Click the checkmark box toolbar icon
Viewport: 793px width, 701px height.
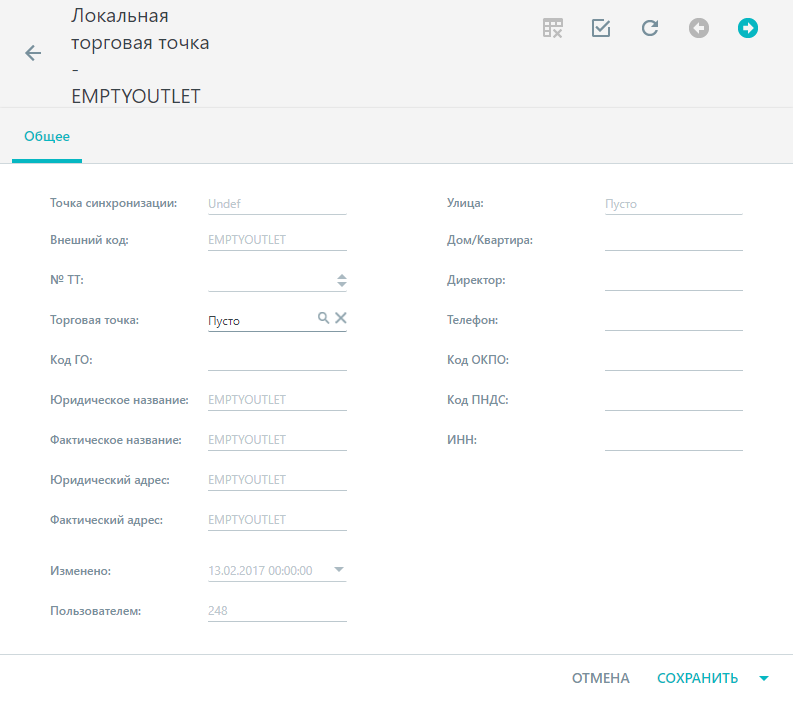[x=601, y=28]
